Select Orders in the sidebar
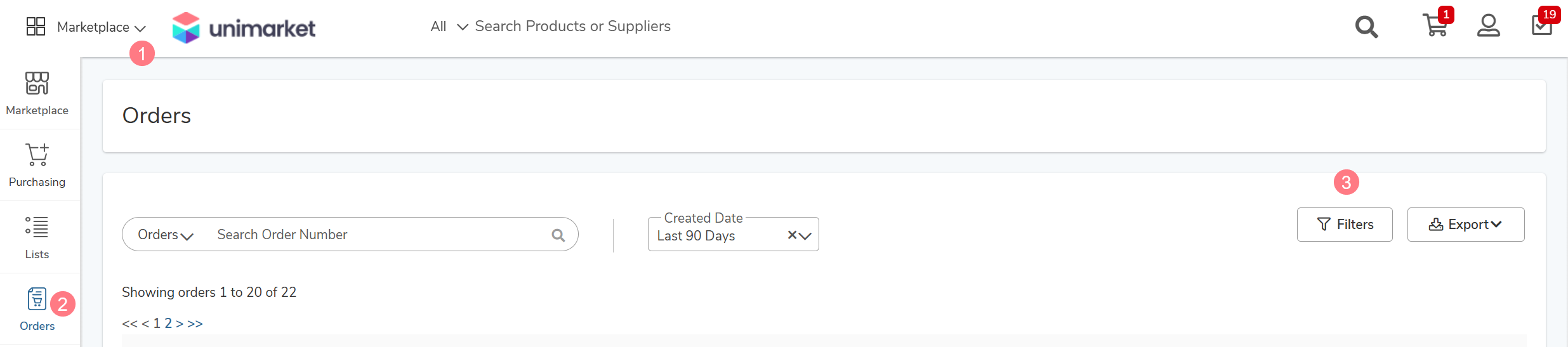1568x347 pixels. pos(37,310)
